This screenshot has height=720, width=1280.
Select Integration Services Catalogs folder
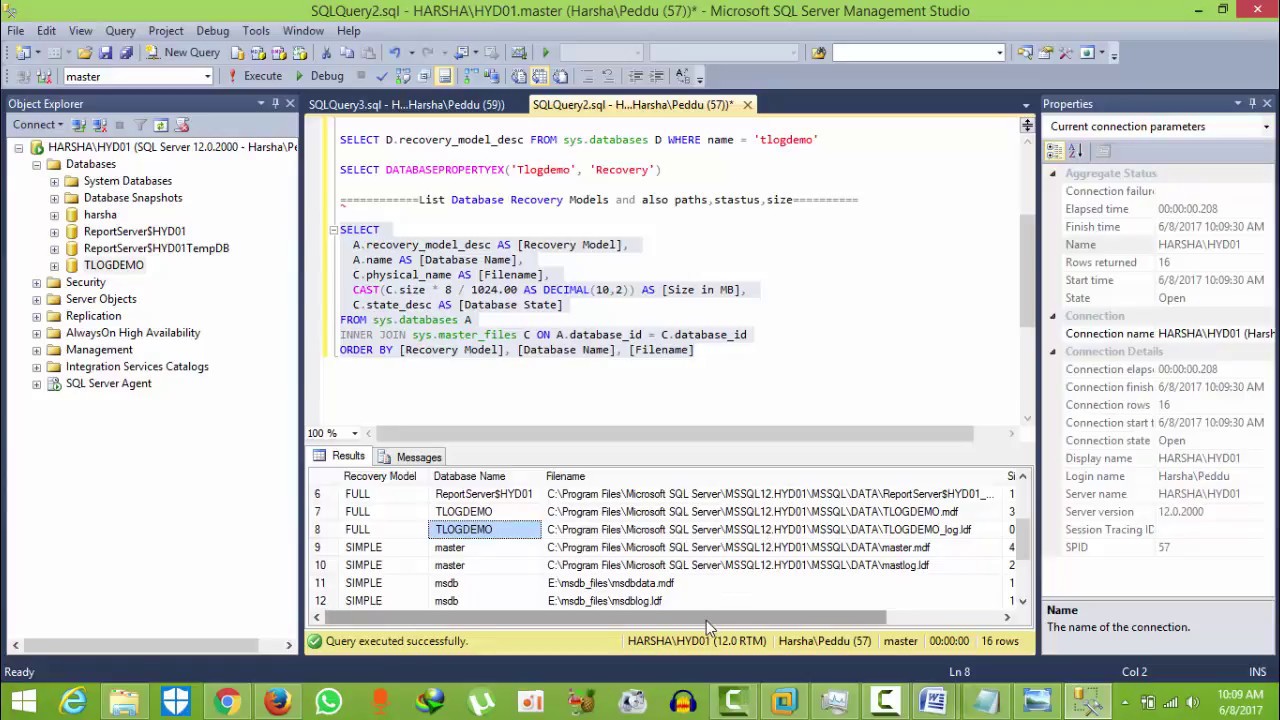137,367
